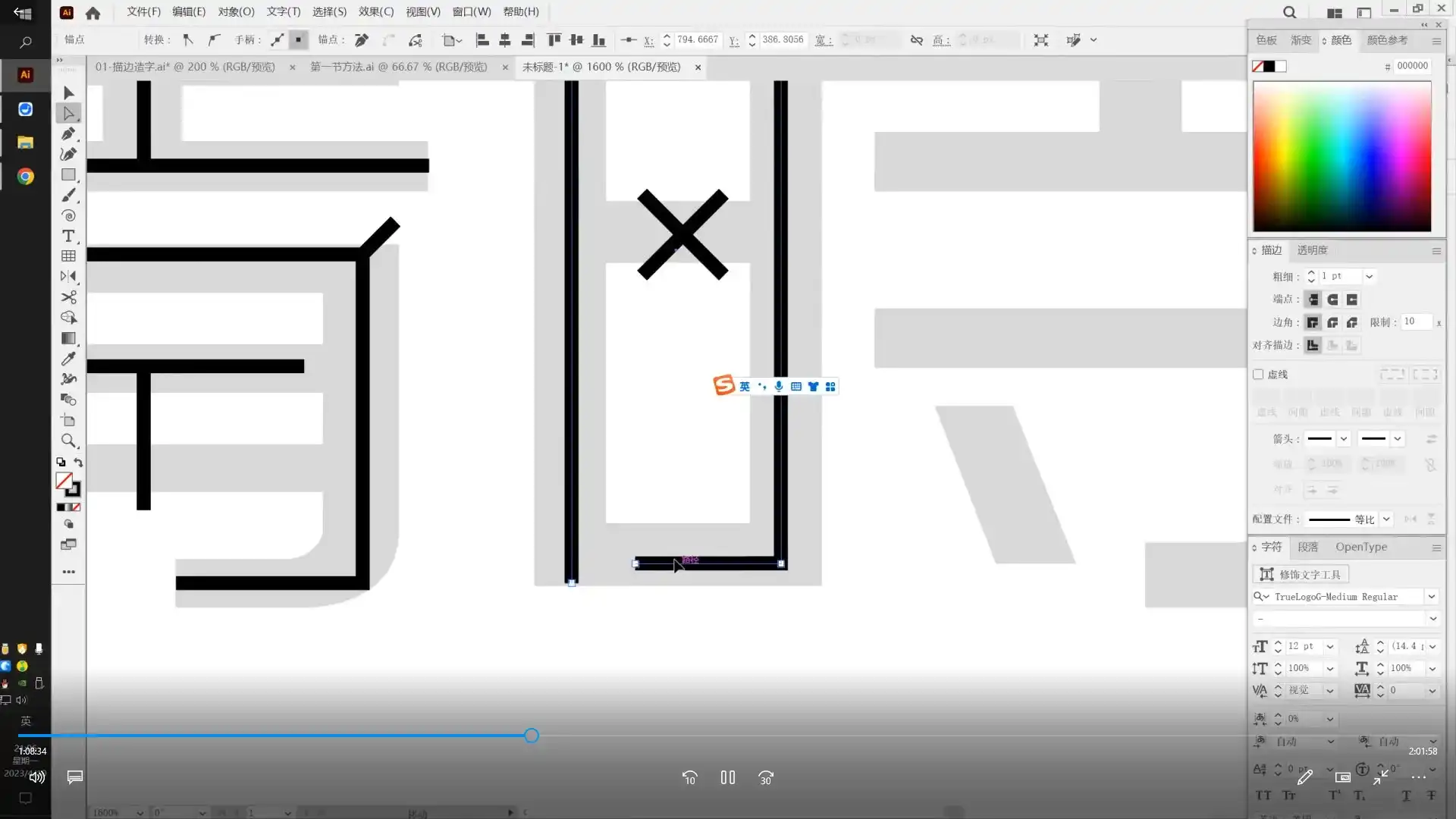Click the 修饰文字工具 button
Image resolution: width=1456 pixels, height=819 pixels.
1301,574
